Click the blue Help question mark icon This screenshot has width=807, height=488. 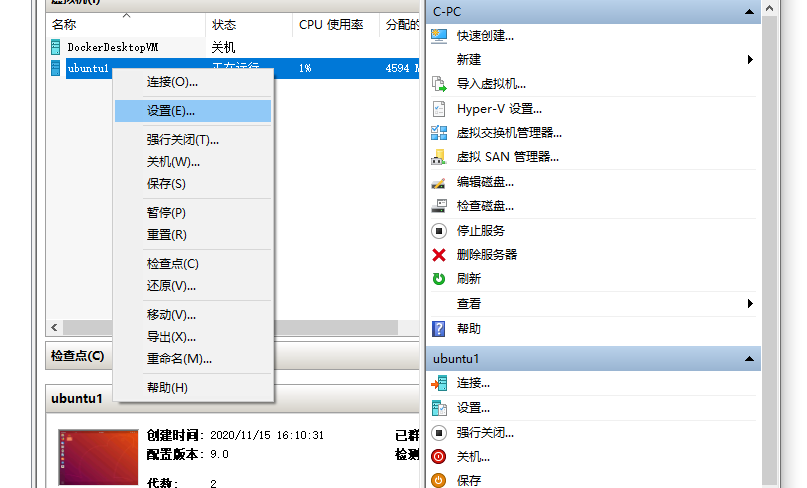tap(438, 329)
